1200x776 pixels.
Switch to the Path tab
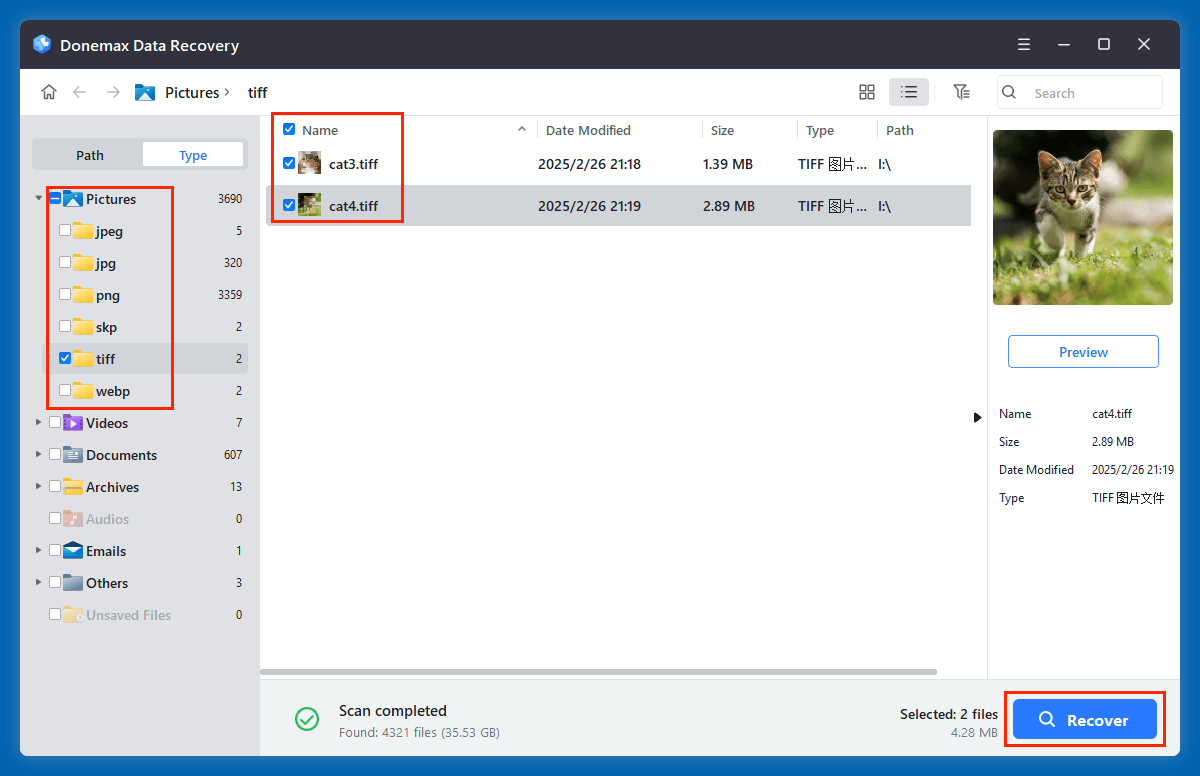coord(89,155)
